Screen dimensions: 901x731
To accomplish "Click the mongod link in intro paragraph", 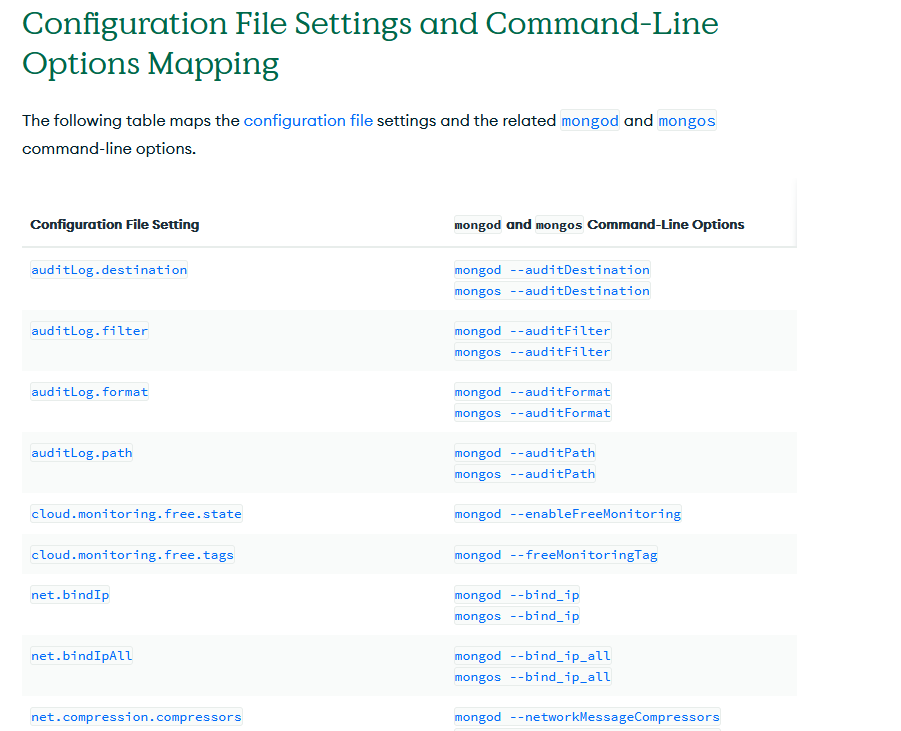I will coord(590,121).
